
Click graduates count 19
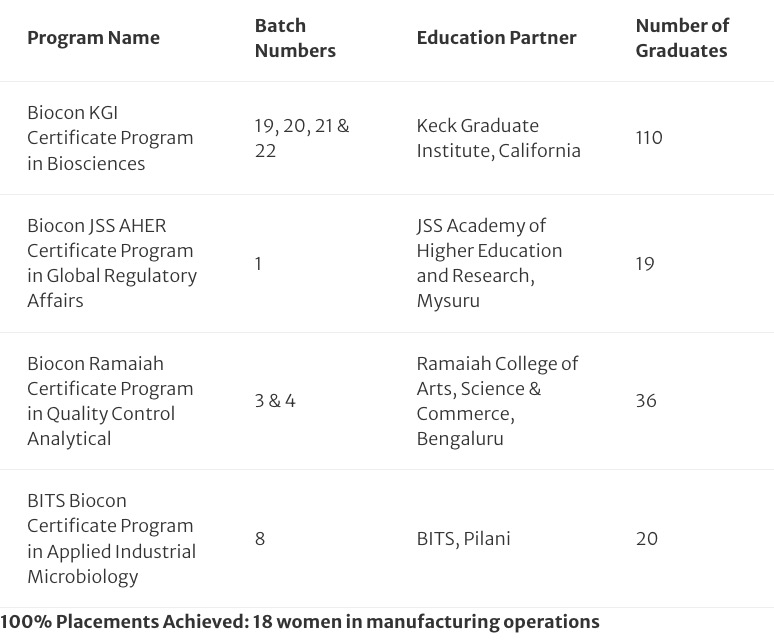645,264
